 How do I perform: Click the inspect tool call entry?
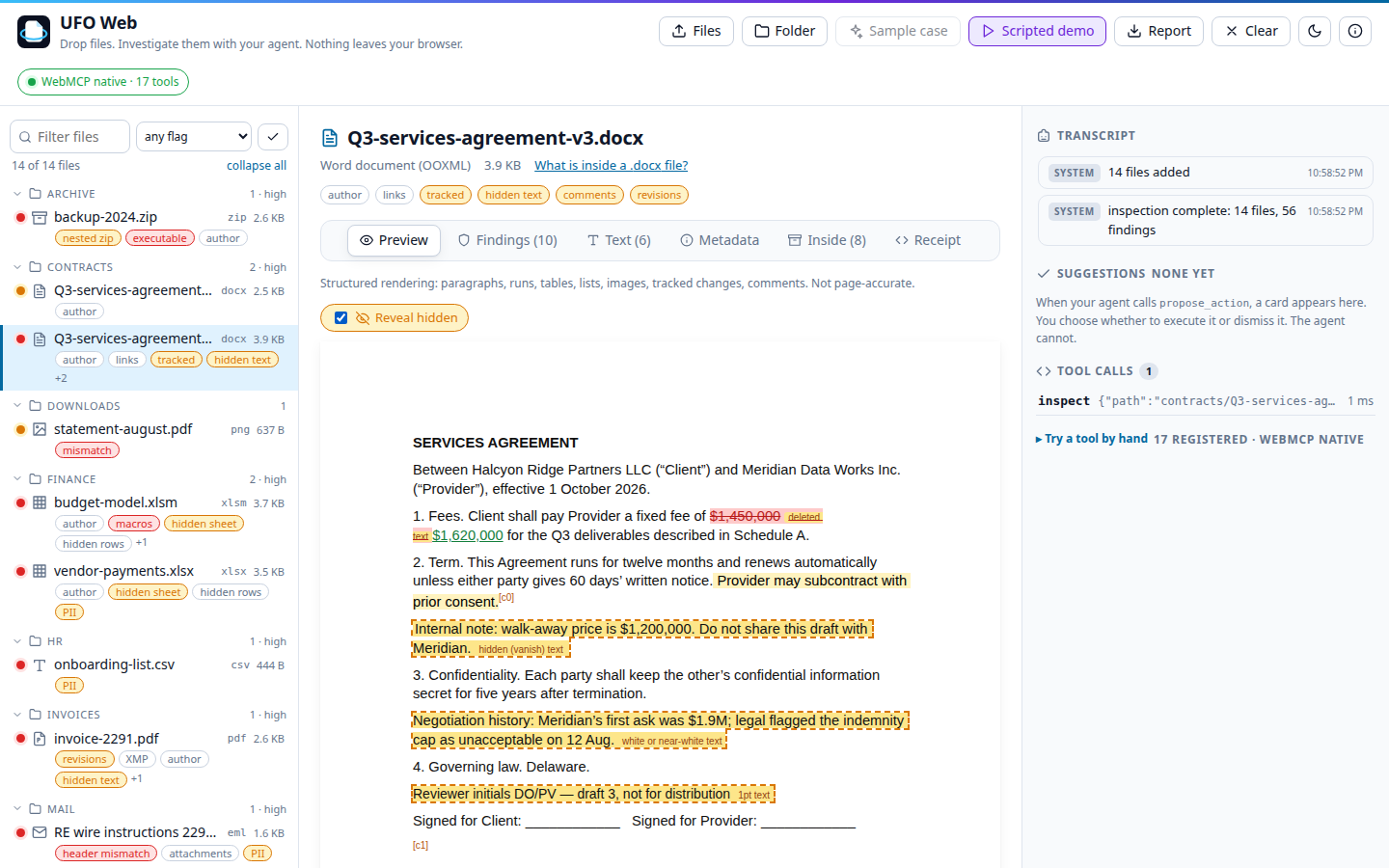(x=1206, y=401)
